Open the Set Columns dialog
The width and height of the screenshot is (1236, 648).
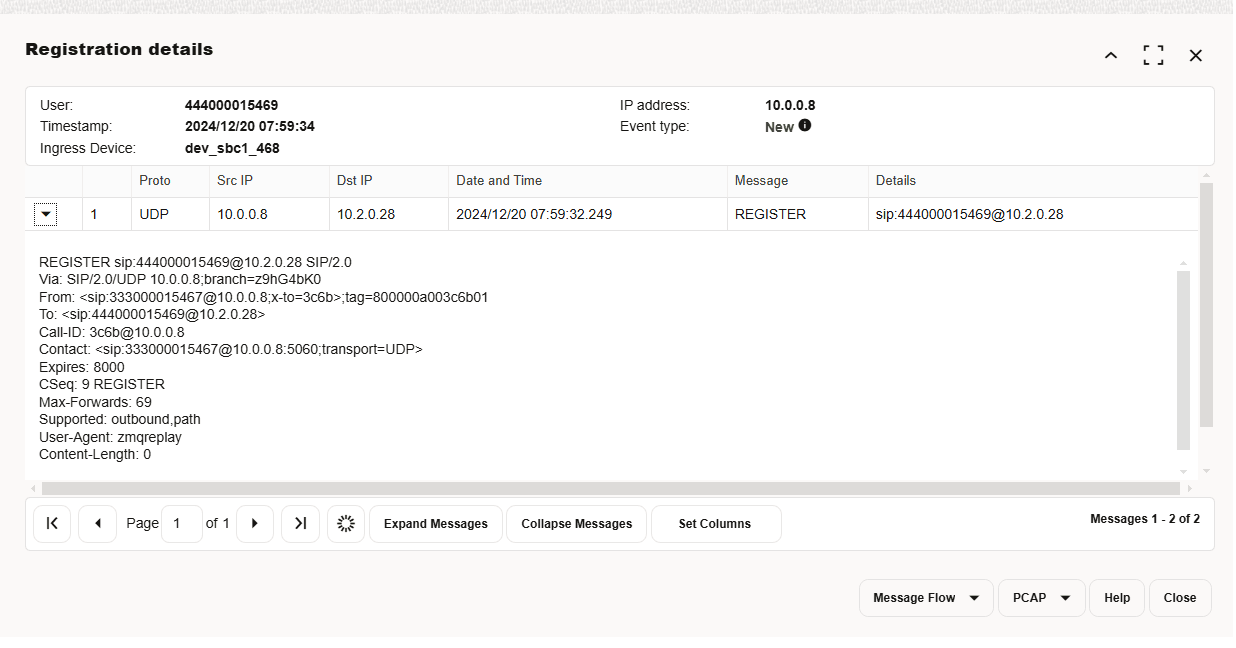point(716,523)
